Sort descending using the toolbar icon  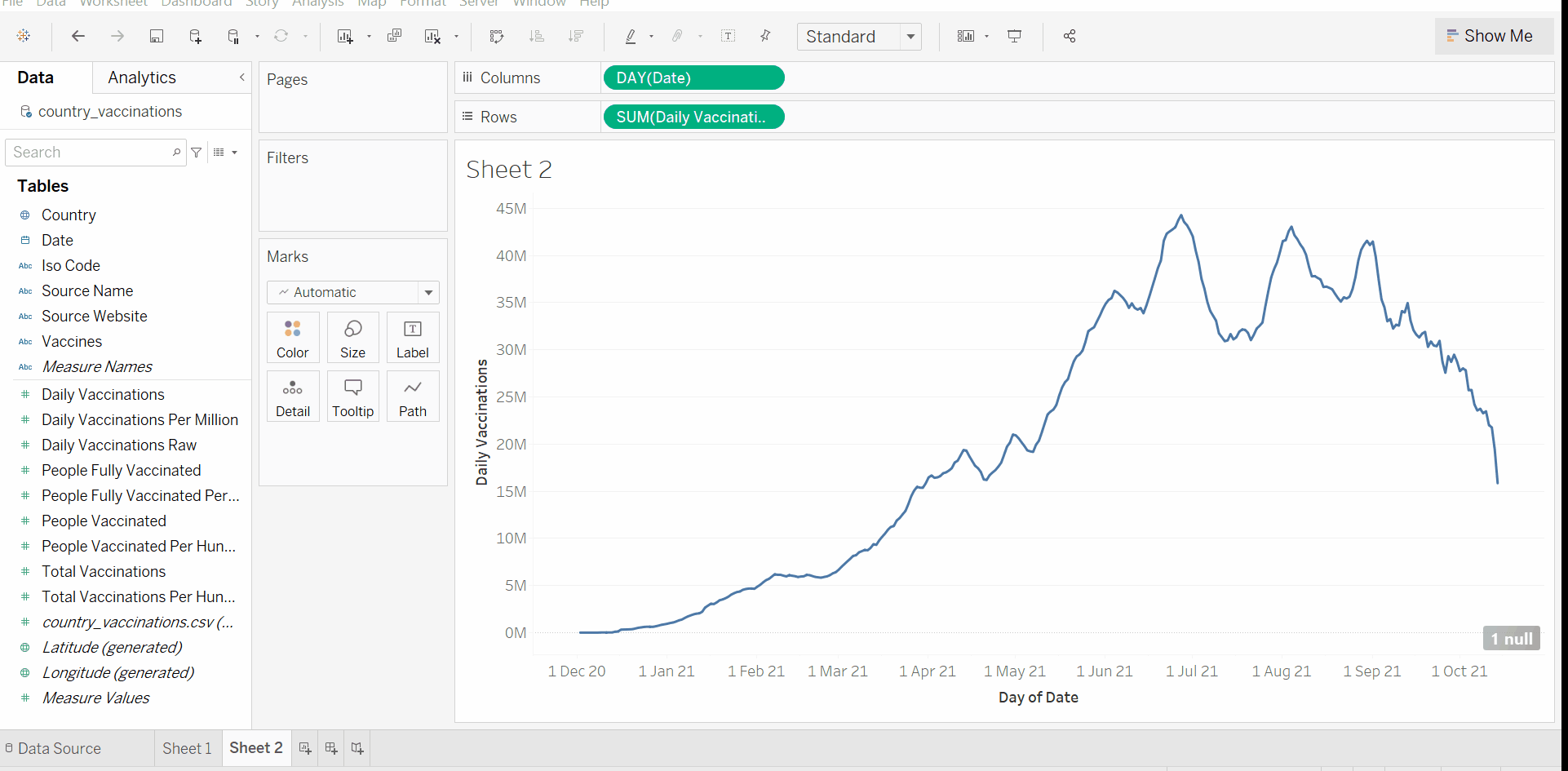coord(576,36)
